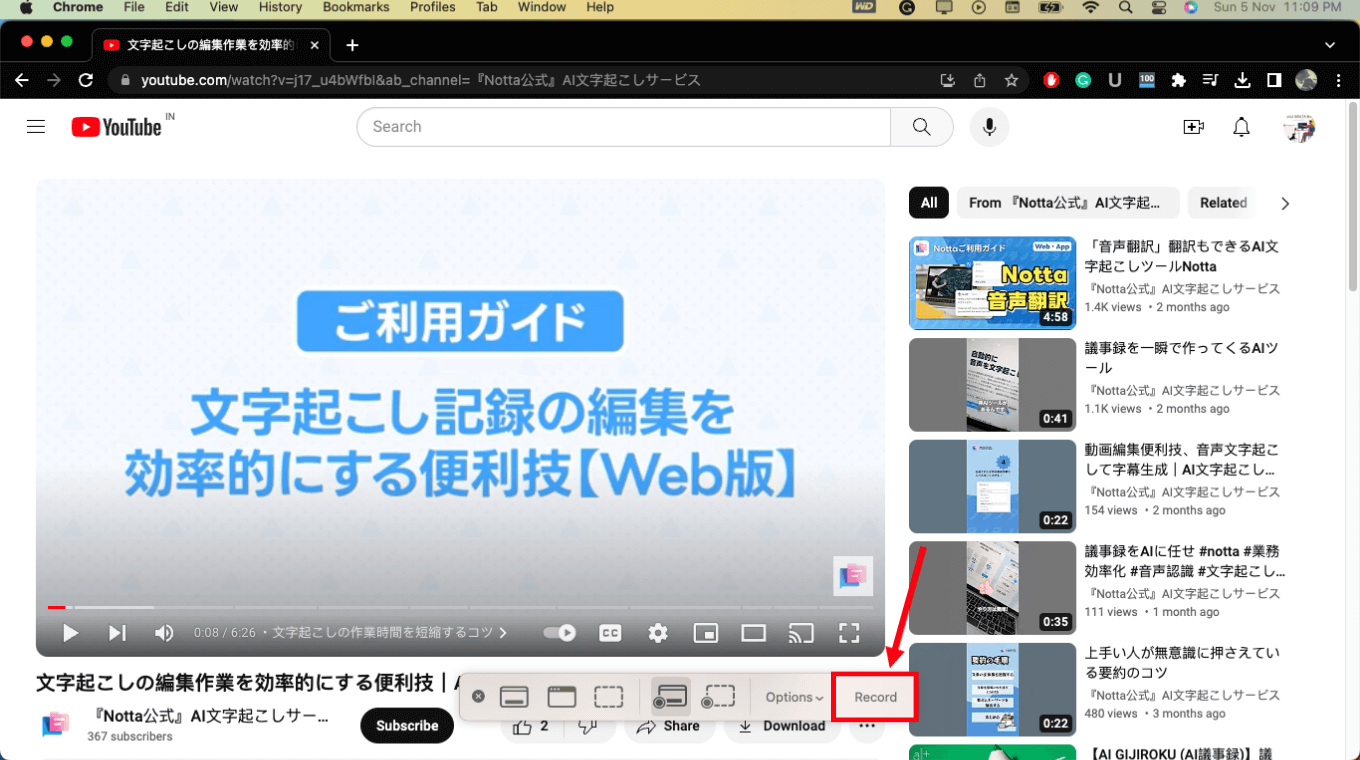Close the screenshot toolbar with X

tap(478, 696)
